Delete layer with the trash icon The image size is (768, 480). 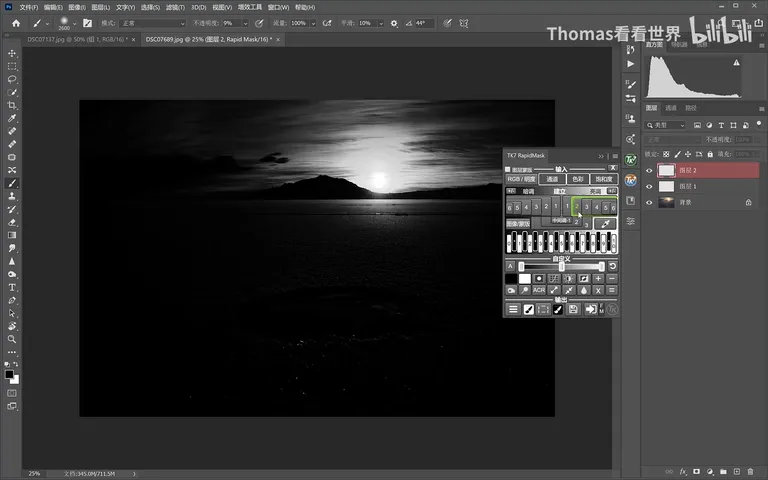coord(750,472)
